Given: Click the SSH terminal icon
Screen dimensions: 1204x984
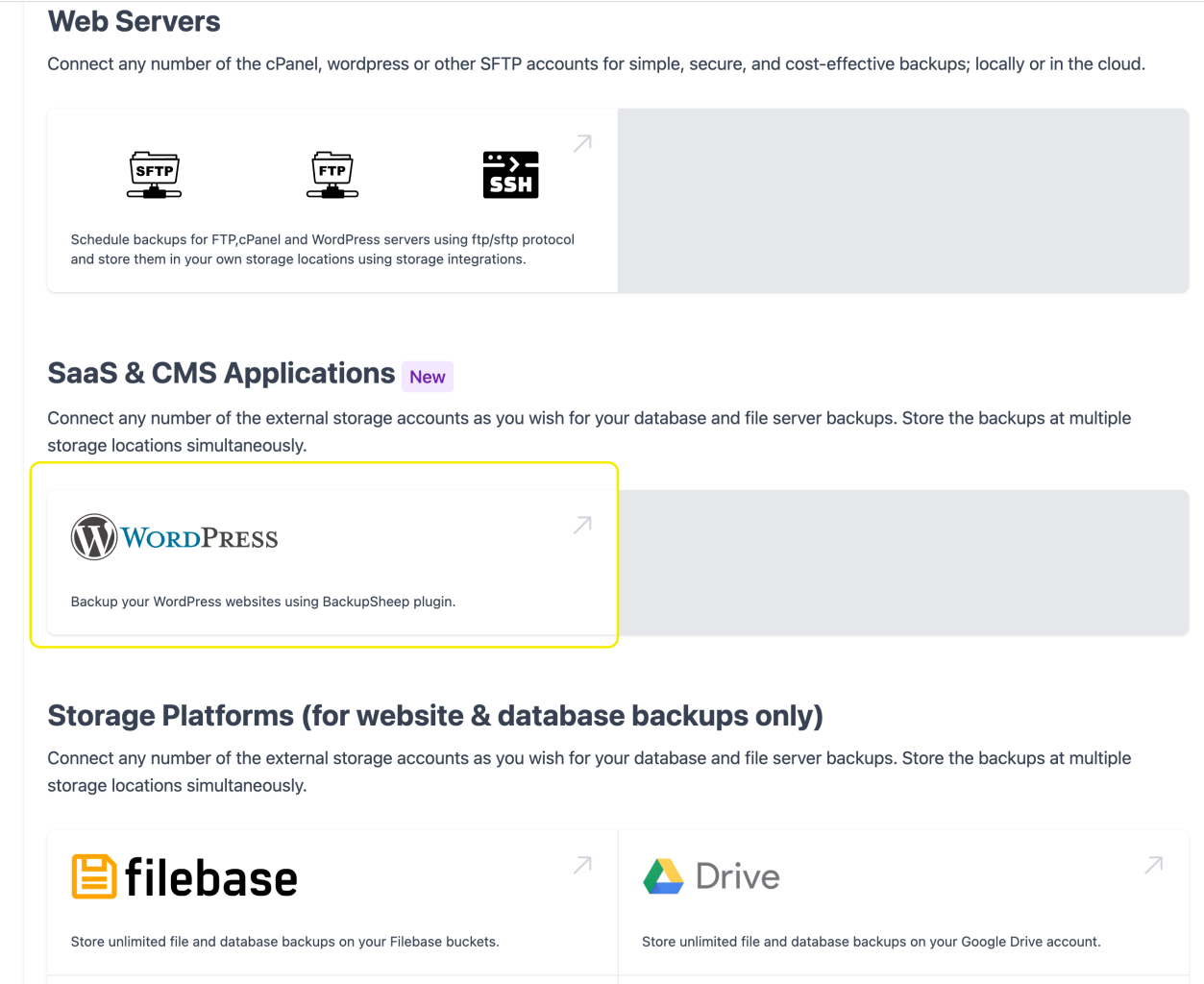Looking at the screenshot, I should pyautogui.click(x=510, y=175).
